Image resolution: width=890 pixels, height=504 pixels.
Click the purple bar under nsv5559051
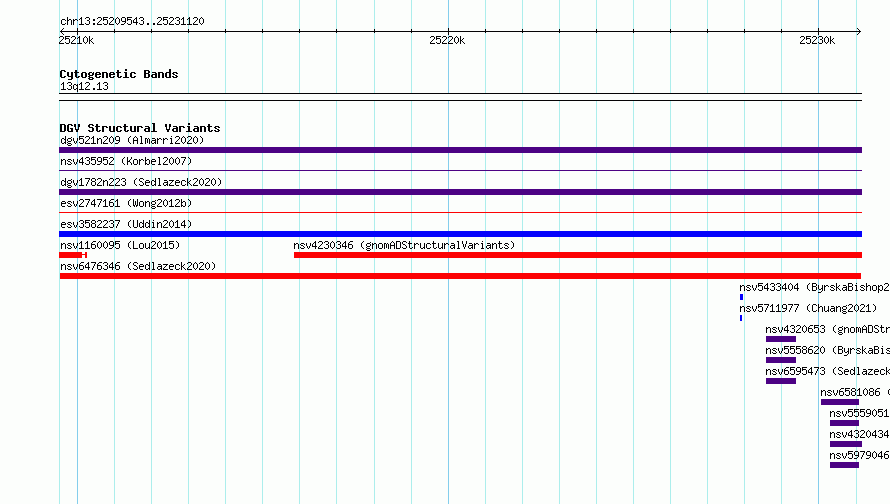[x=845, y=423]
